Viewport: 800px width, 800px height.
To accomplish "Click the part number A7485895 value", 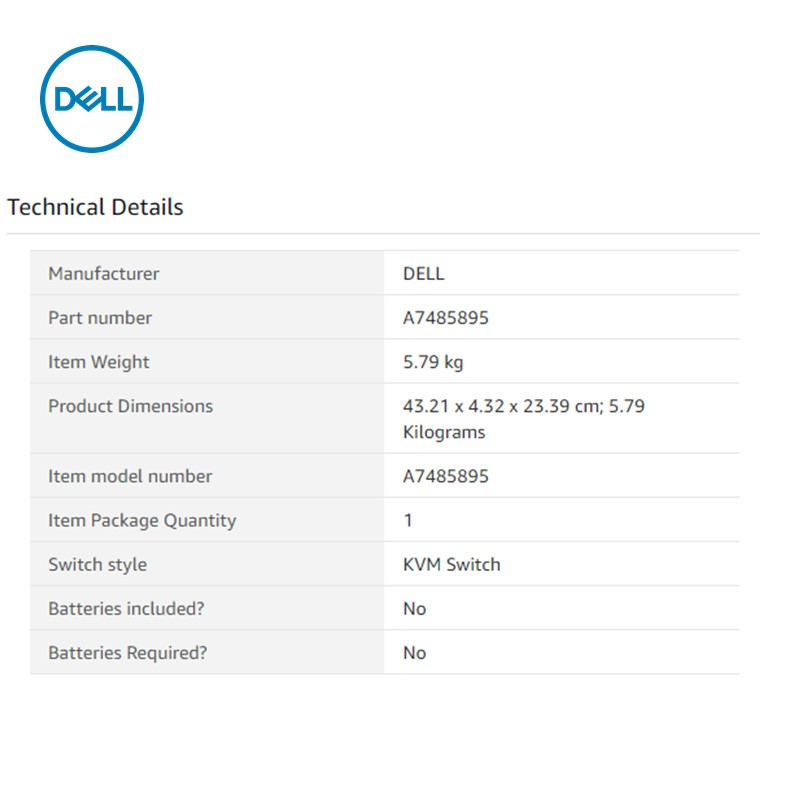I will (445, 318).
